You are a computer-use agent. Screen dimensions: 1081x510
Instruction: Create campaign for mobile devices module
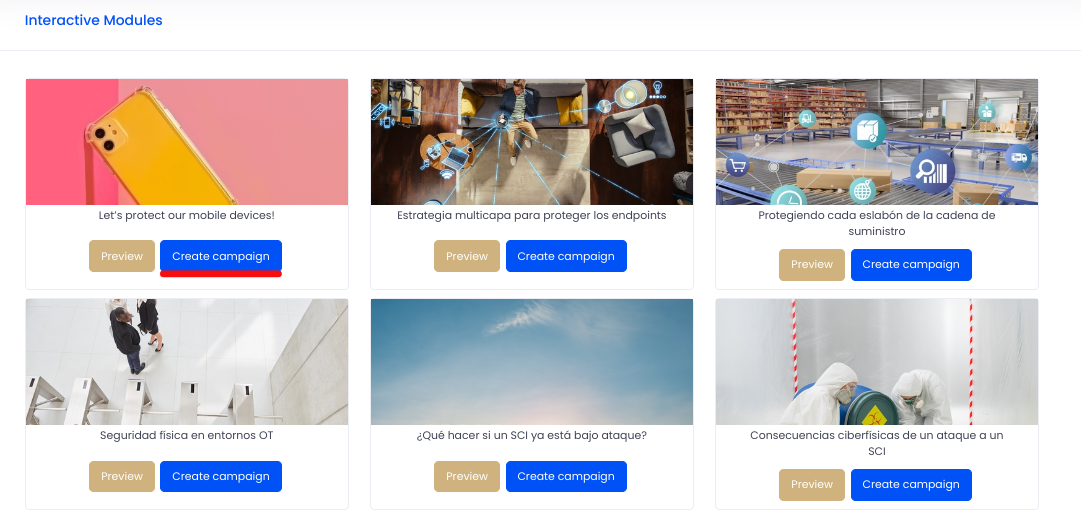[221, 256]
